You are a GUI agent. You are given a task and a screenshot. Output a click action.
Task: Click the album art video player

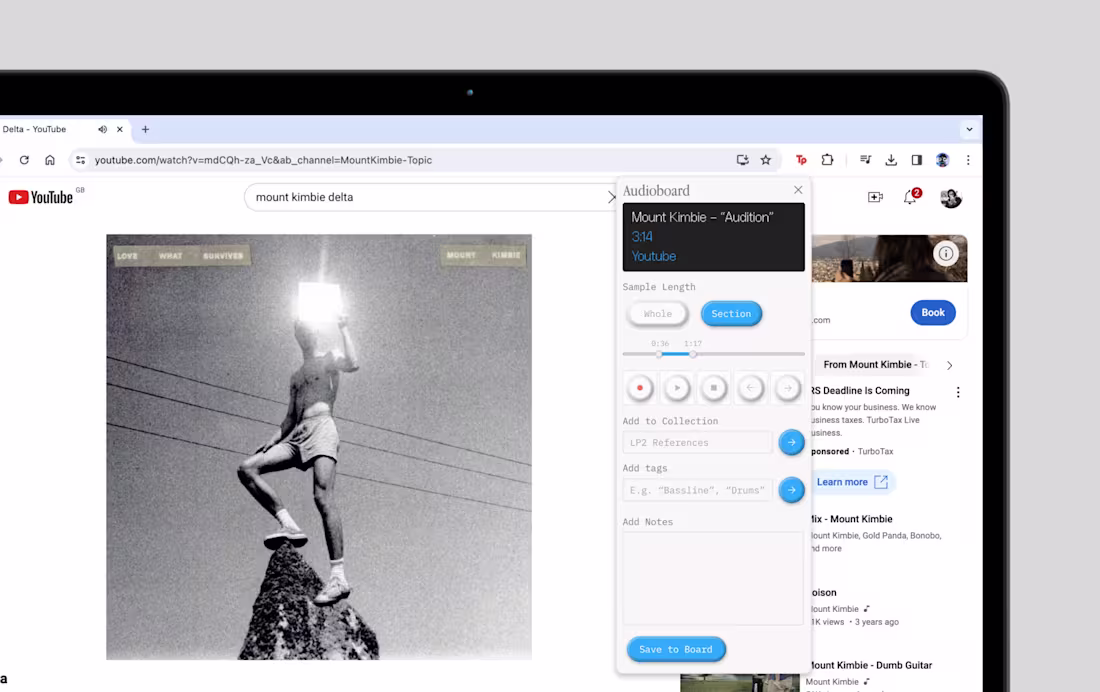pyautogui.click(x=318, y=447)
